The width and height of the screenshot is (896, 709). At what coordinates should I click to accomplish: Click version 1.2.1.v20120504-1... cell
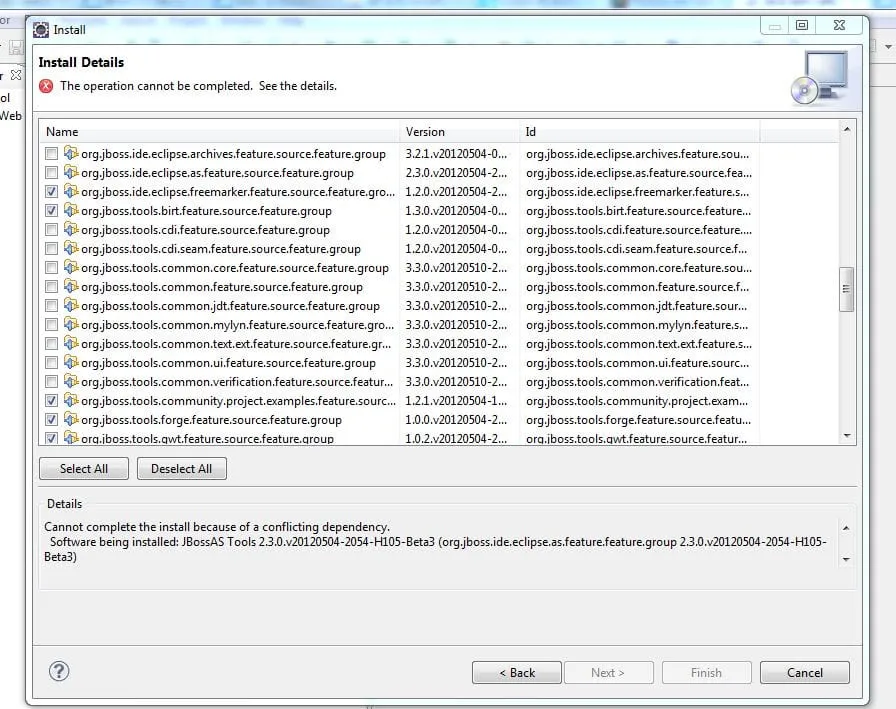pos(456,400)
